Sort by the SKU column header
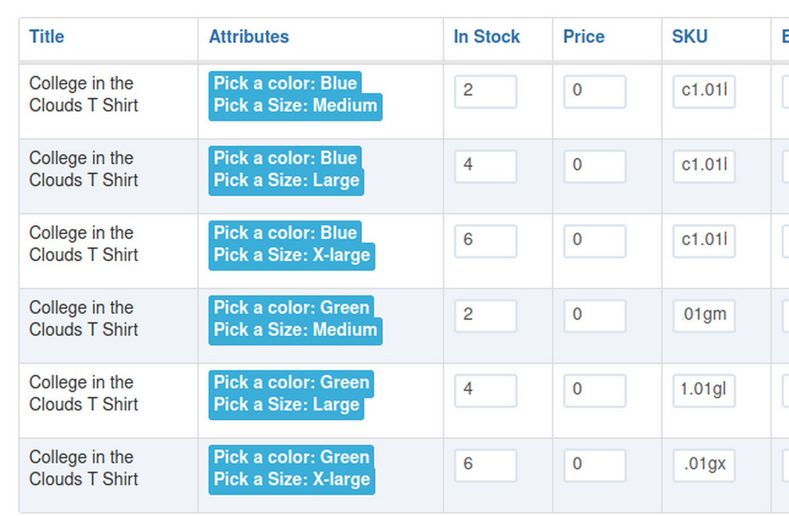The height and width of the screenshot is (516, 789). pos(690,37)
